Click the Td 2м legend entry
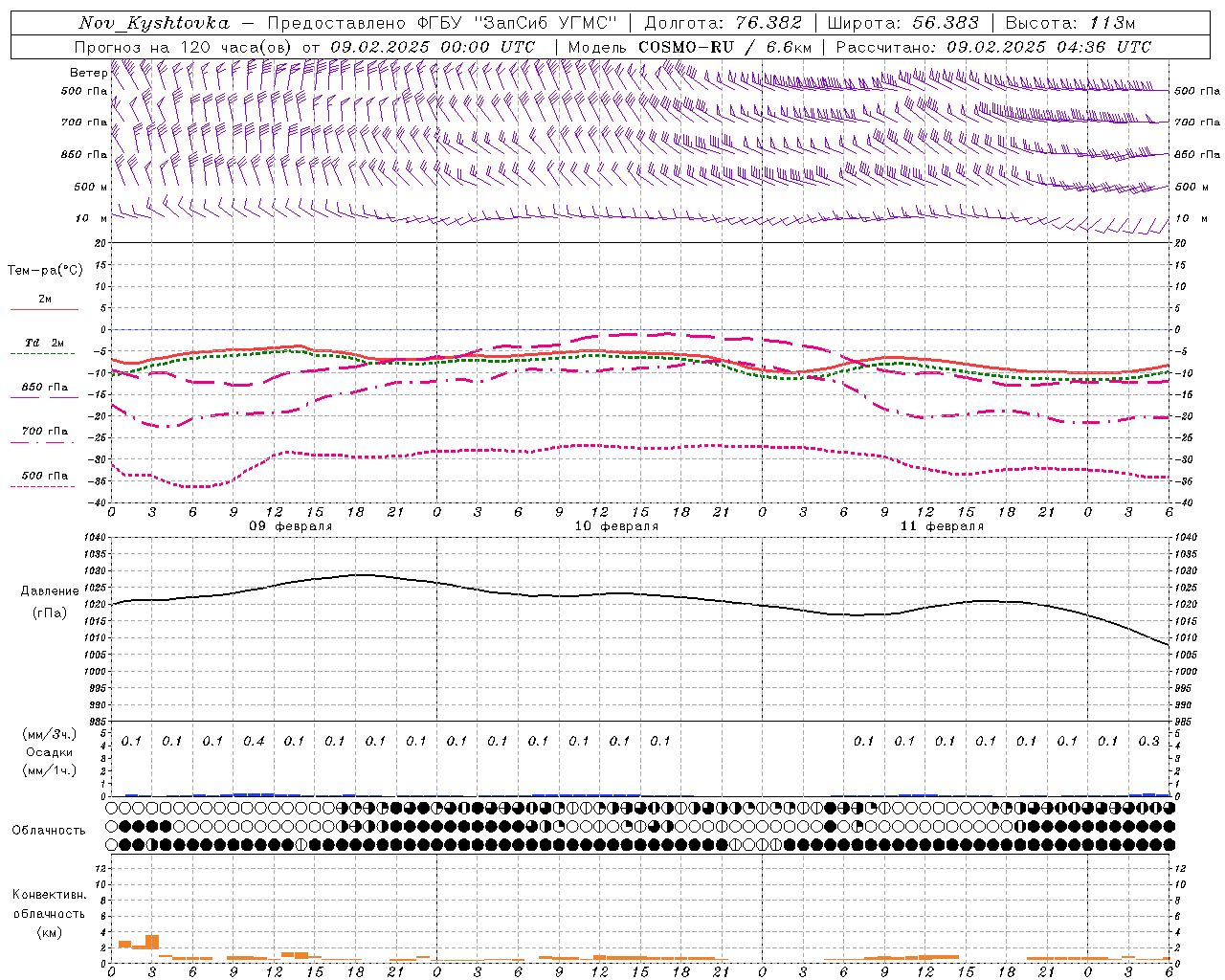Screen dimensions: 1225x980 pyautogui.click(x=44, y=343)
